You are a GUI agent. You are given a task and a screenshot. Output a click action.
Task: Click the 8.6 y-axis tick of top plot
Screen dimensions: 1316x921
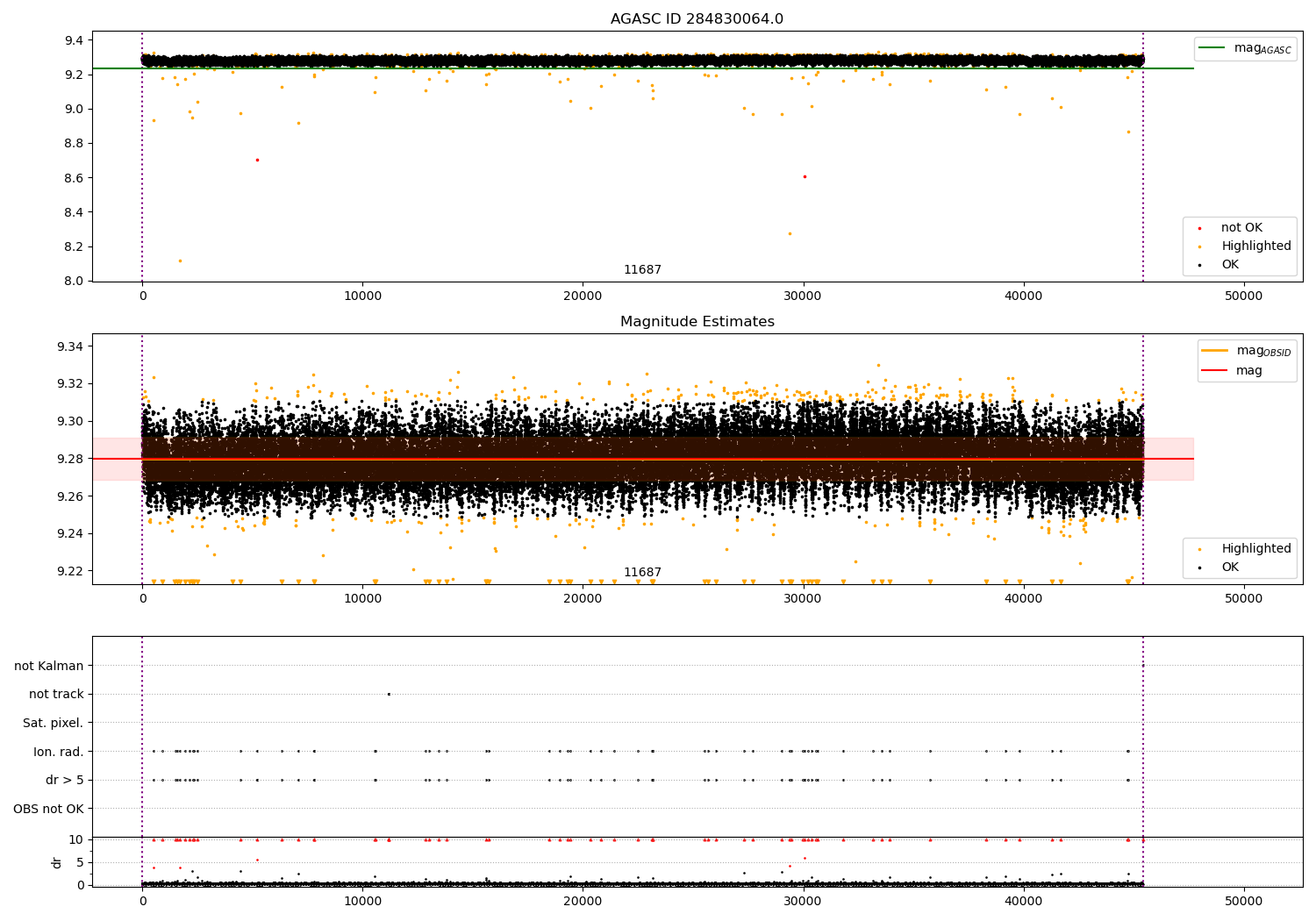coord(74,178)
